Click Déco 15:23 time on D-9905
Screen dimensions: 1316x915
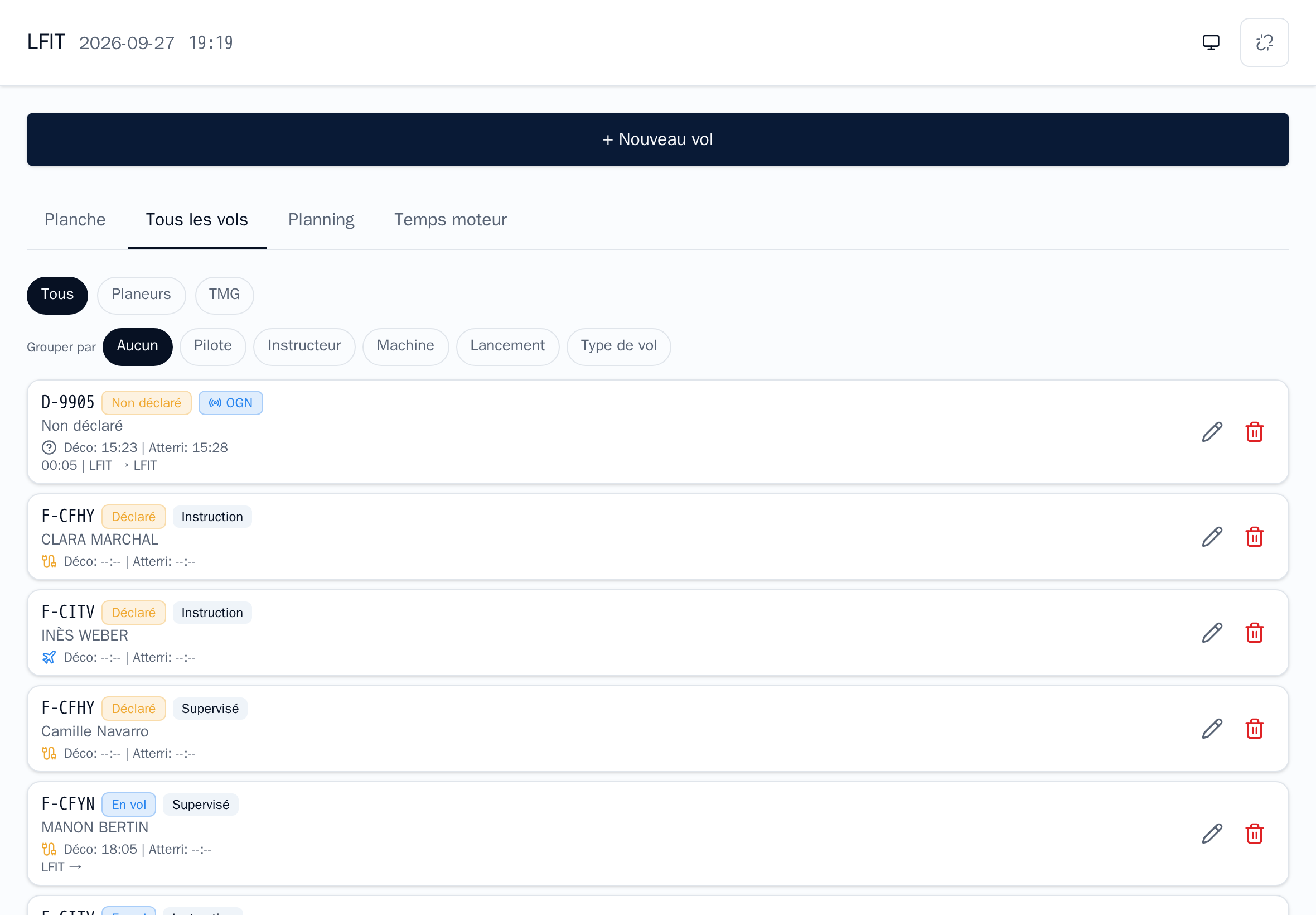pyautogui.click(x=100, y=448)
